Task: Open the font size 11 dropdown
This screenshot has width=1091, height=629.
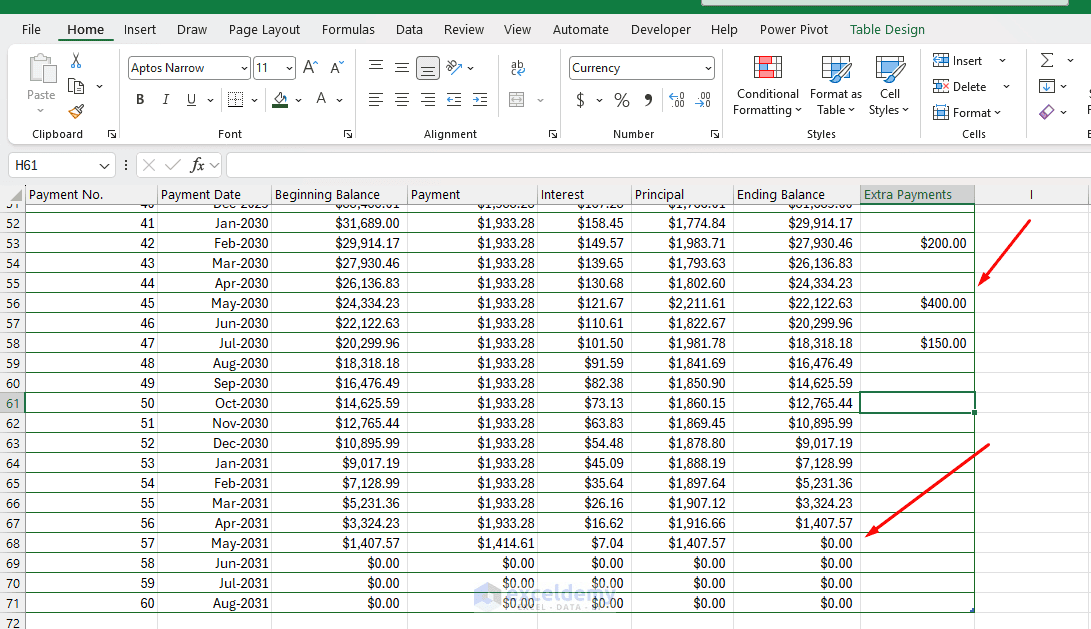Action: 289,68
